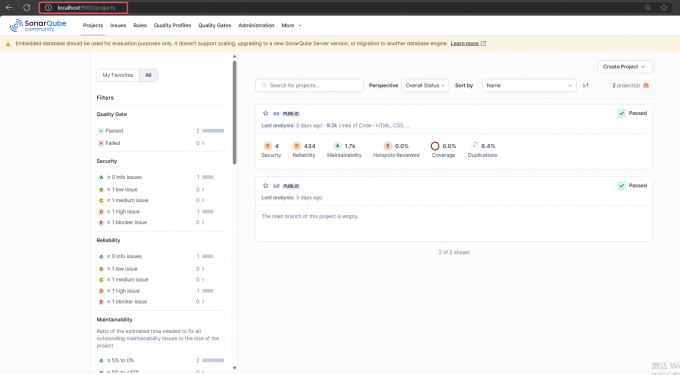
Task: Click the SonarQube community logo
Action: point(38,26)
